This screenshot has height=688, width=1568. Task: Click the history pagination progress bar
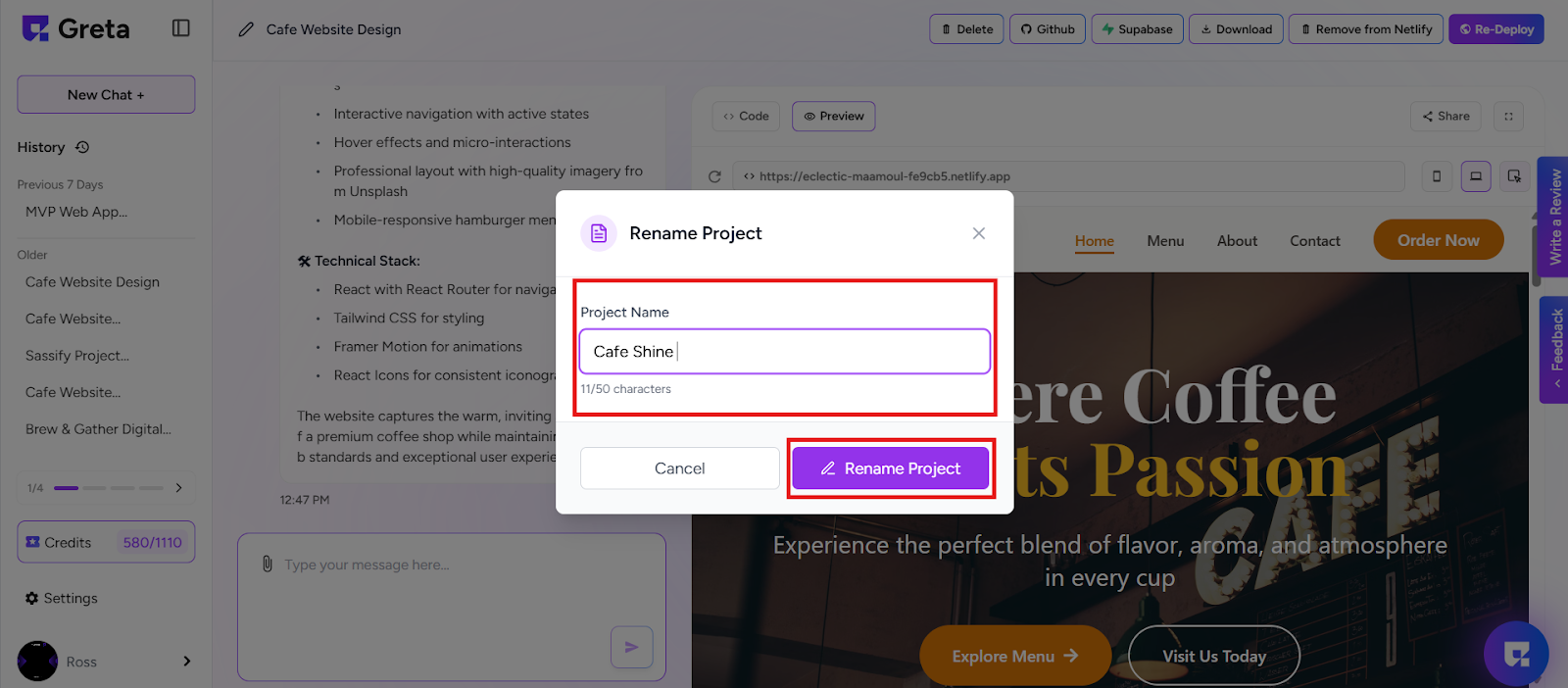[x=109, y=488]
